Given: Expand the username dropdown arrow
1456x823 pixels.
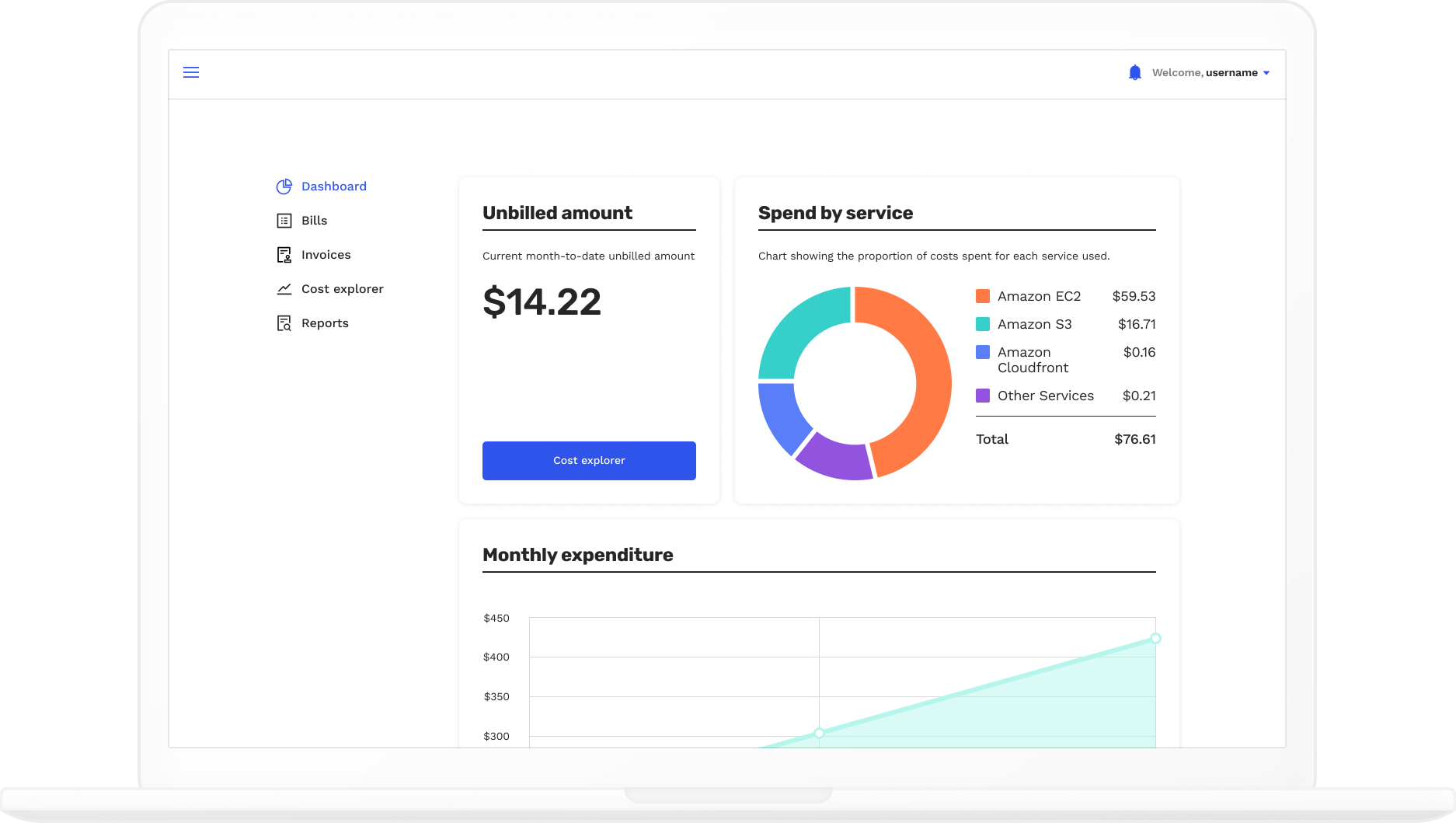Looking at the screenshot, I should click(x=1266, y=73).
